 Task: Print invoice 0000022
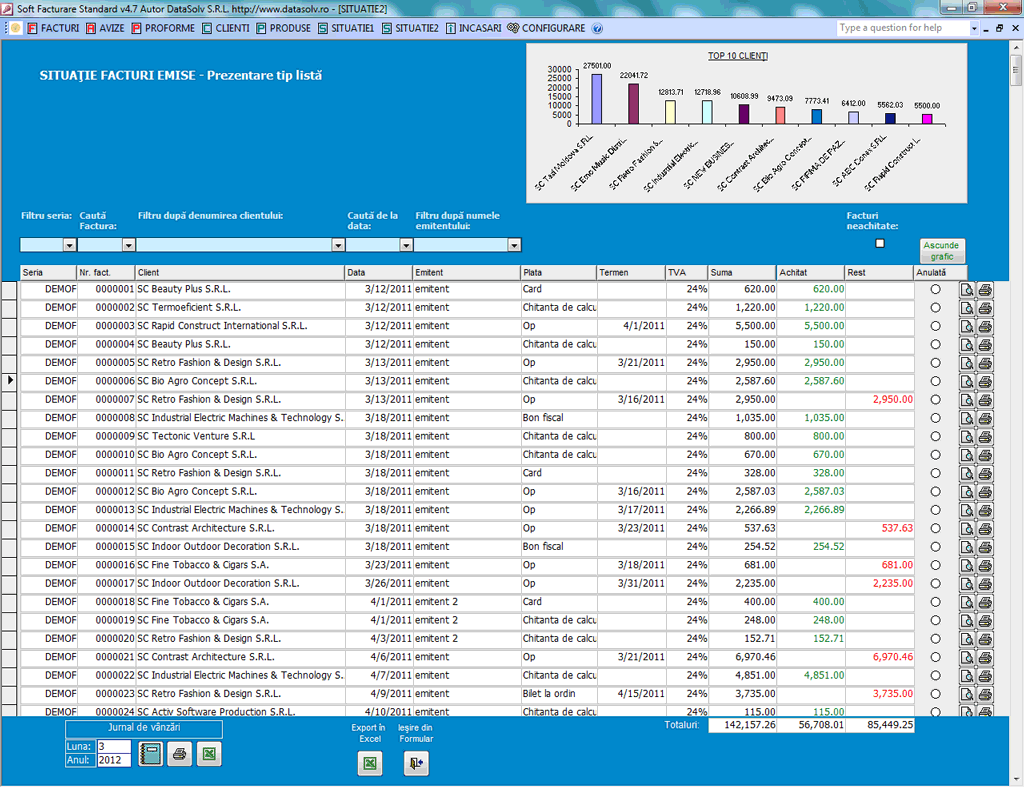[x=985, y=675]
